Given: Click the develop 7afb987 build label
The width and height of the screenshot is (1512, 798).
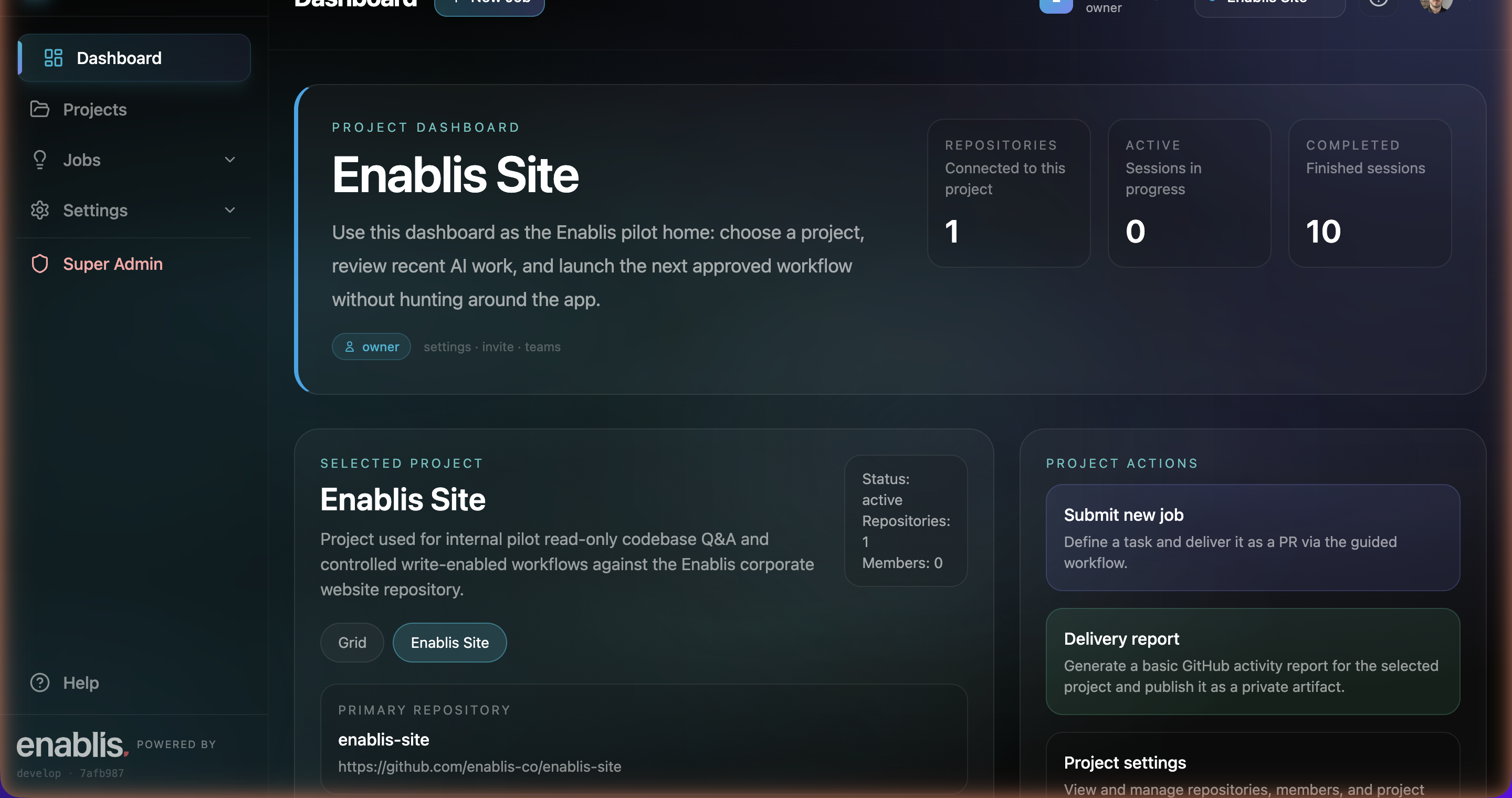Looking at the screenshot, I should pyautogui.click(x=70, y=773).
